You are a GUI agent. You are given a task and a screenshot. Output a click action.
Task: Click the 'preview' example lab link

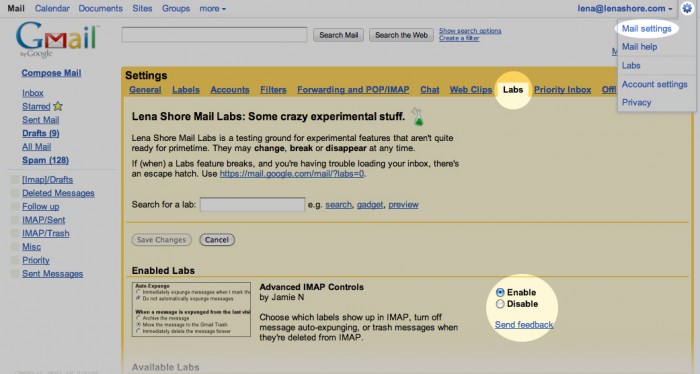(403, 204)
